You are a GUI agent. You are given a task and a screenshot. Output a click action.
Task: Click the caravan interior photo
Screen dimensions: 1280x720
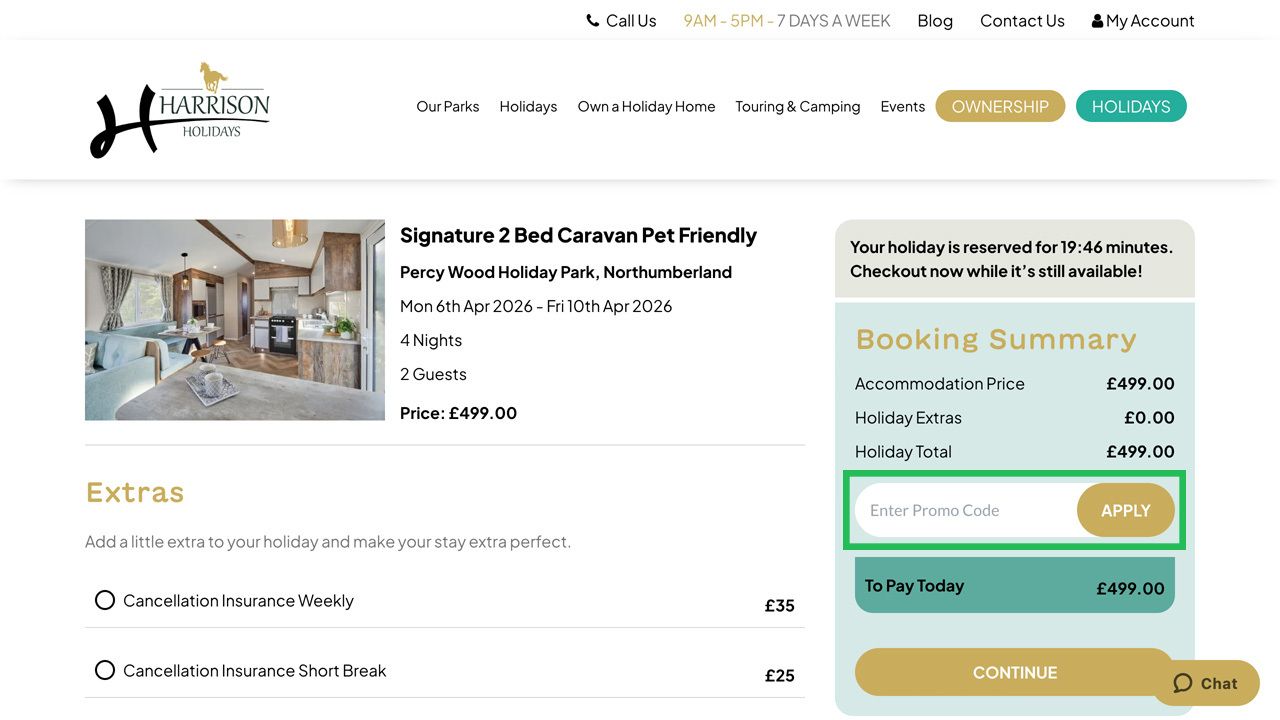point(234,319)
